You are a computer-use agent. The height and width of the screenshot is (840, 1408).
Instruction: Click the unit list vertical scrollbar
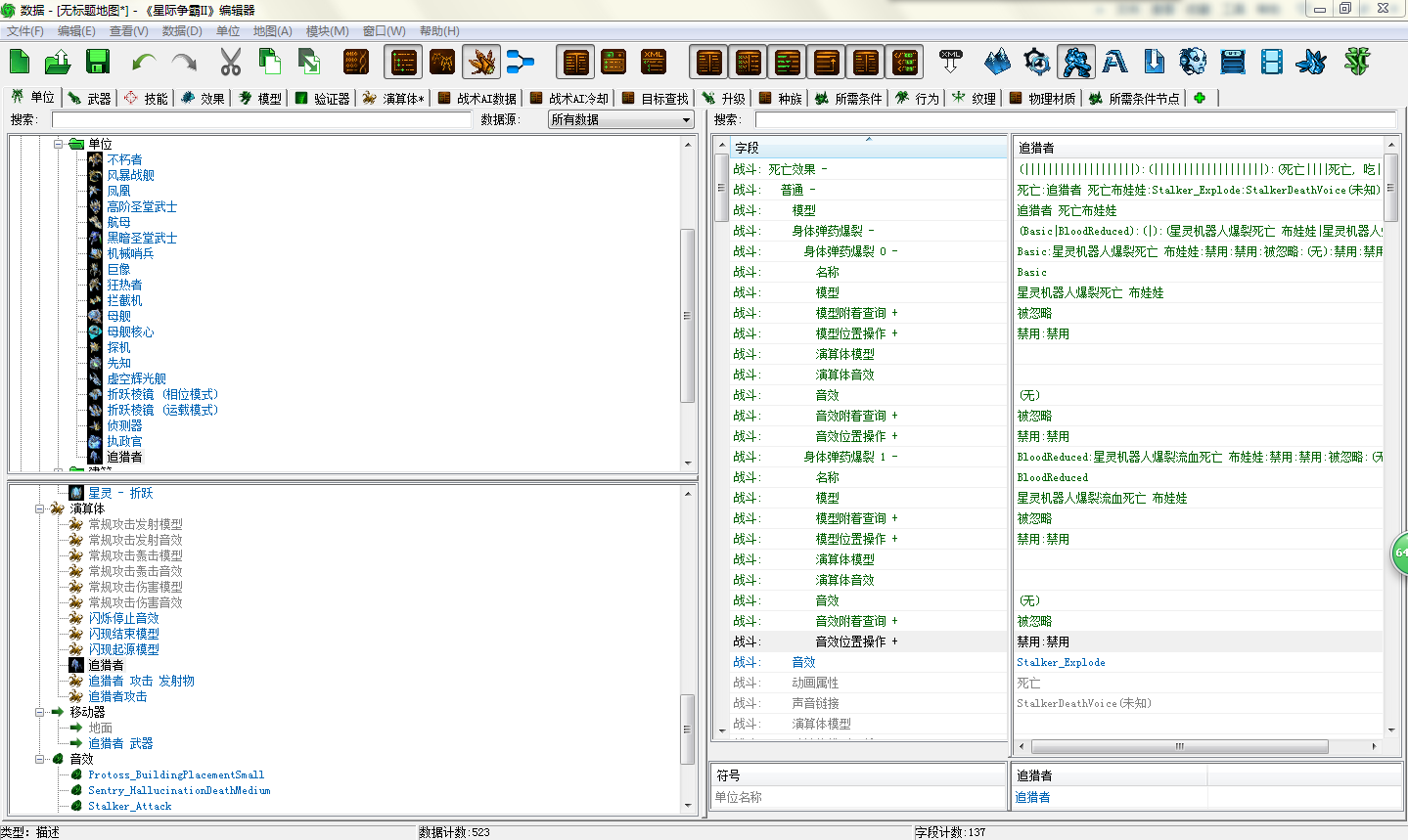tap(687, 315)
